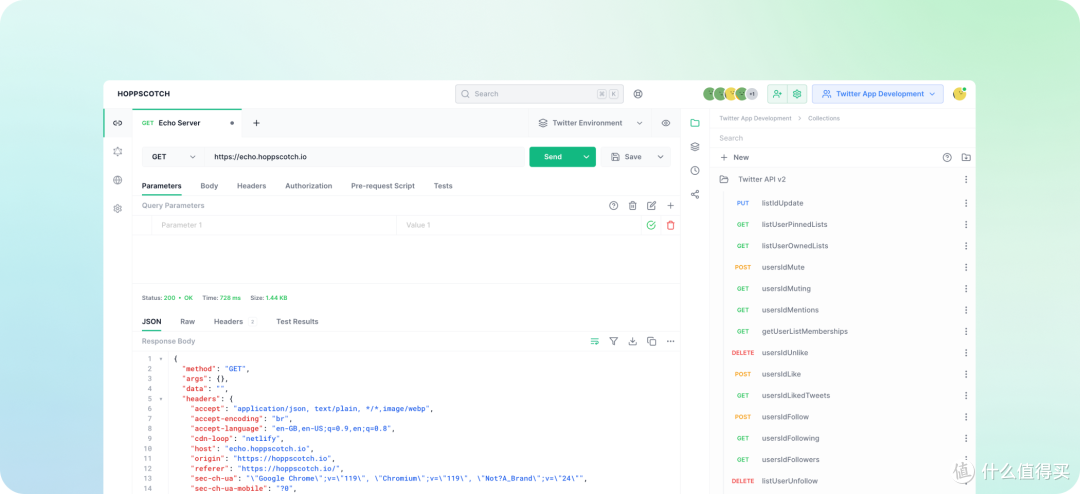Select the Echo Server request tab
The height and width of the screenshot is (494, 1080).
(x=187, y=123)
